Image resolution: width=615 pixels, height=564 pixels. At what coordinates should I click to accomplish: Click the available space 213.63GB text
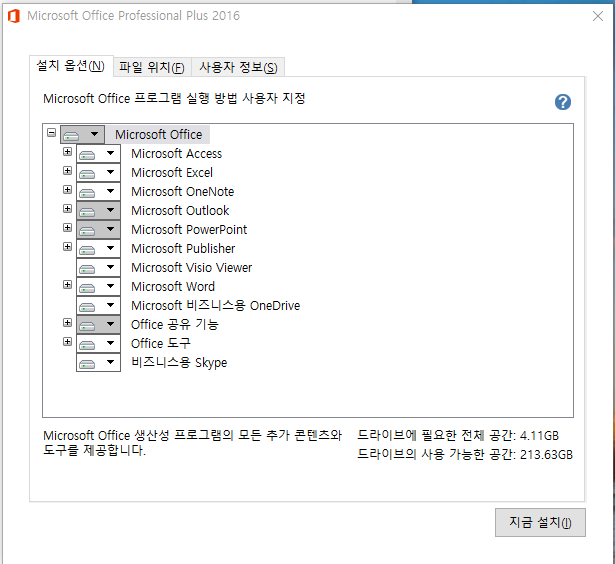click(x=465, y=455)
